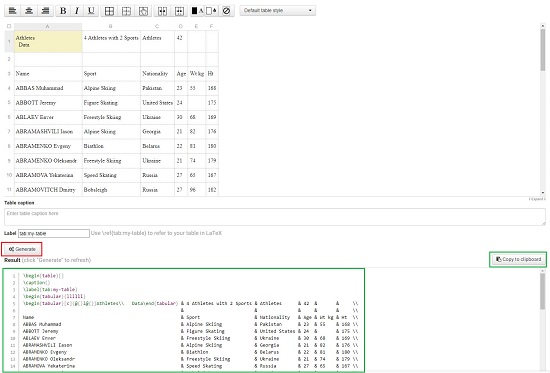This screenshot has width=550, height=373.
Task: Merge the selected cells
Action: (x=162, y=11)
